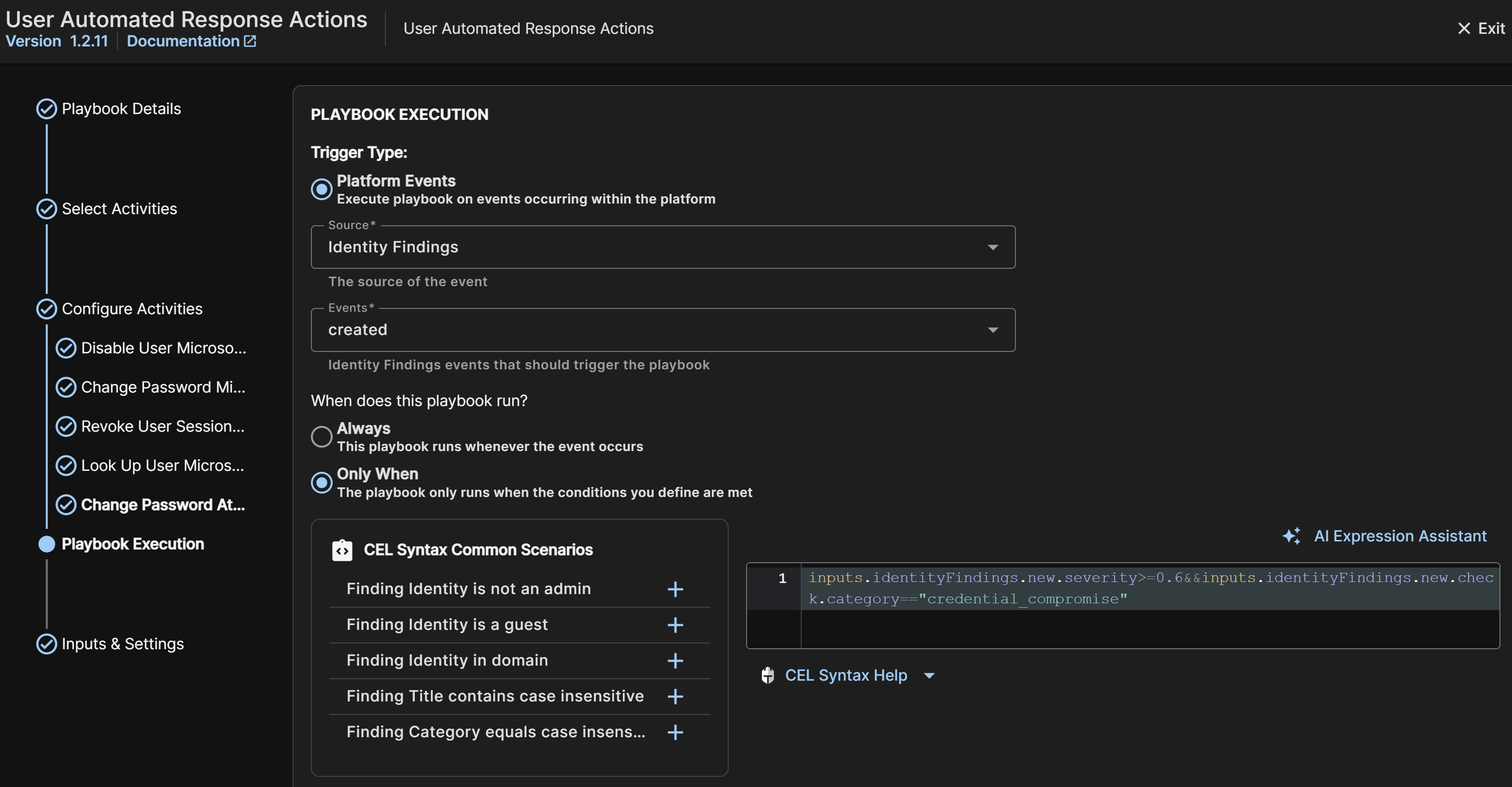1512x787 pixels.
Task: Go to the Select Activities step
Action: tap(119, 209)
